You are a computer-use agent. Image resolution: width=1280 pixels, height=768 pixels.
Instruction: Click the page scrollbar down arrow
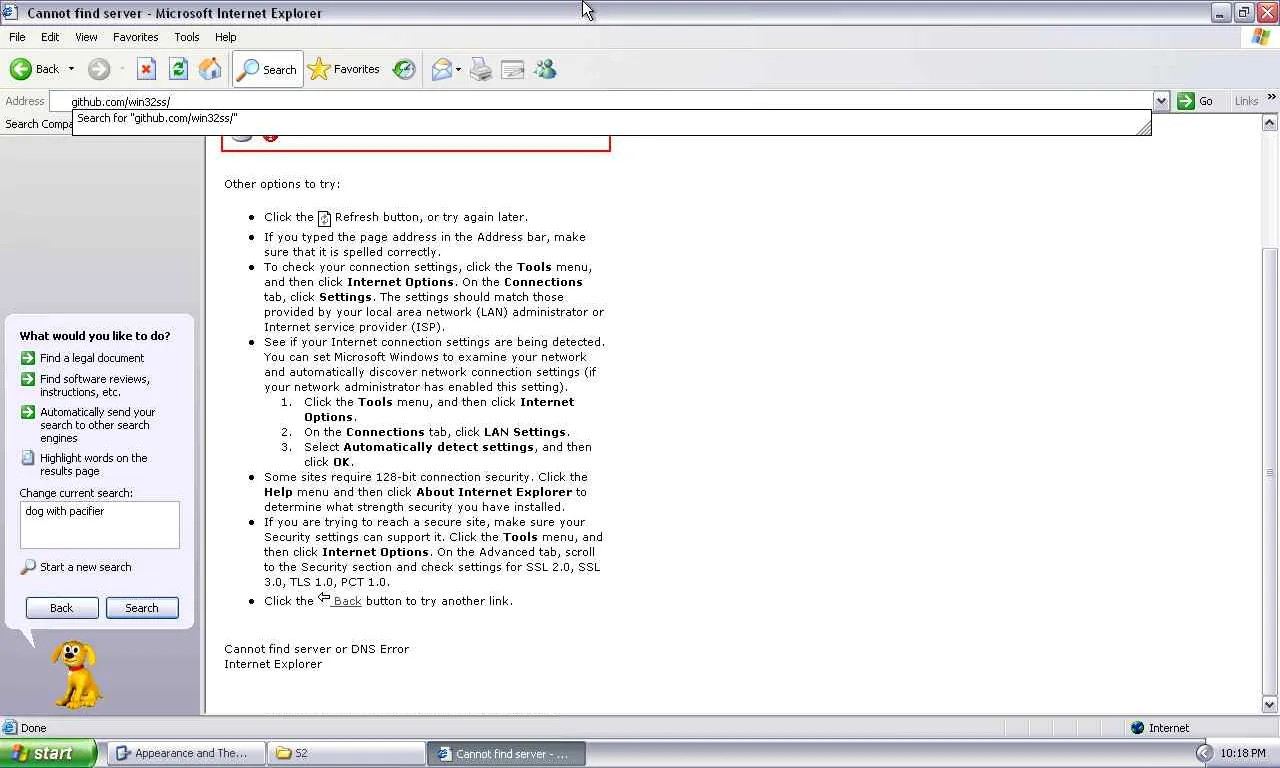[1270, 705]
